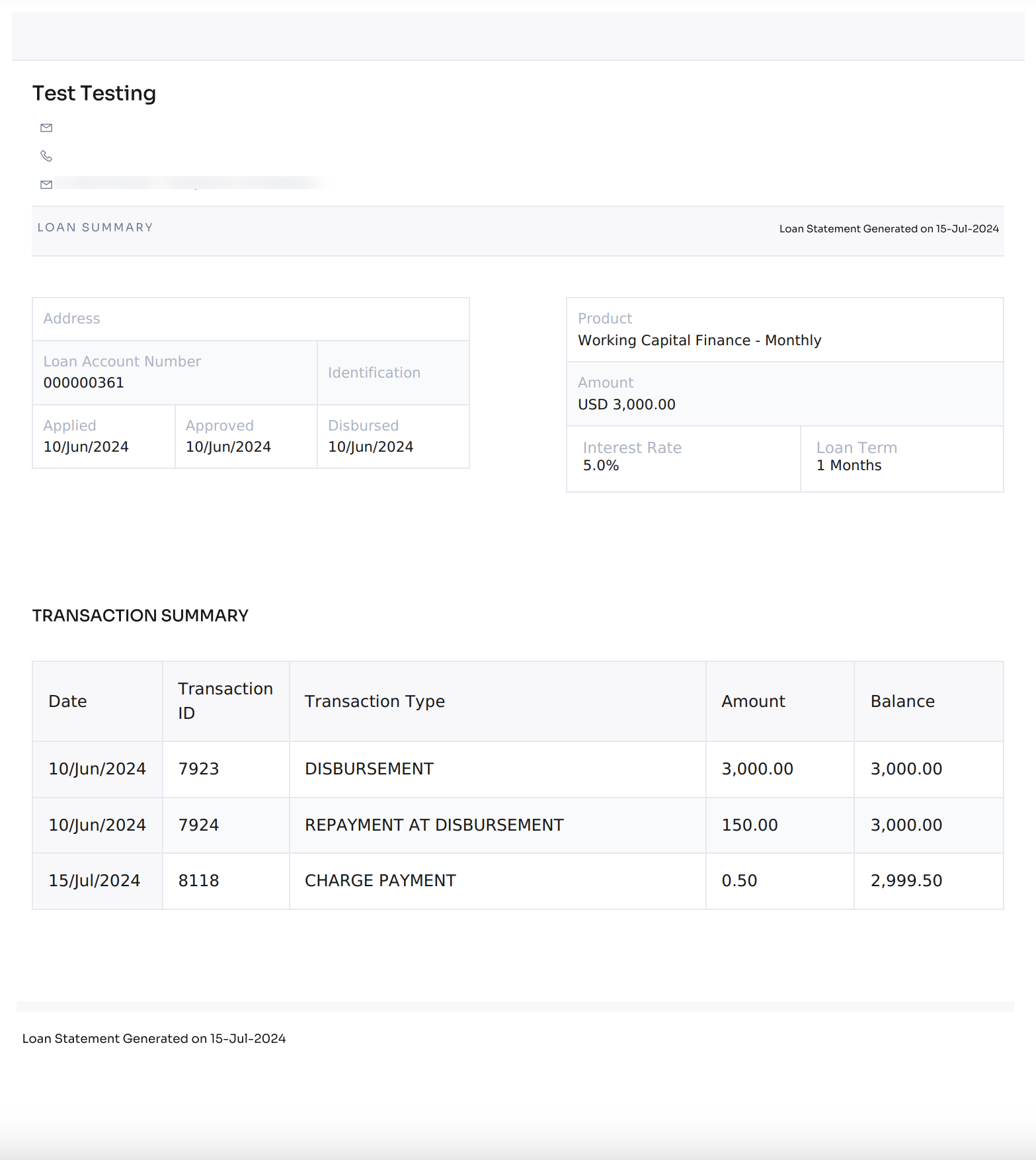Click the header text 'Loan Statement Generated on 15-Jul-2024'
The width and height of the screenshot is (1036, 1160).
click(x=889, y=229)
